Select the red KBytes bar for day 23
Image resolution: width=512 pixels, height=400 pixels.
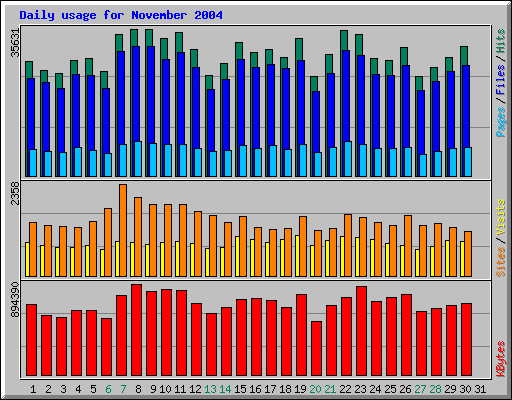pyautogui.click(x=362, y=331)
